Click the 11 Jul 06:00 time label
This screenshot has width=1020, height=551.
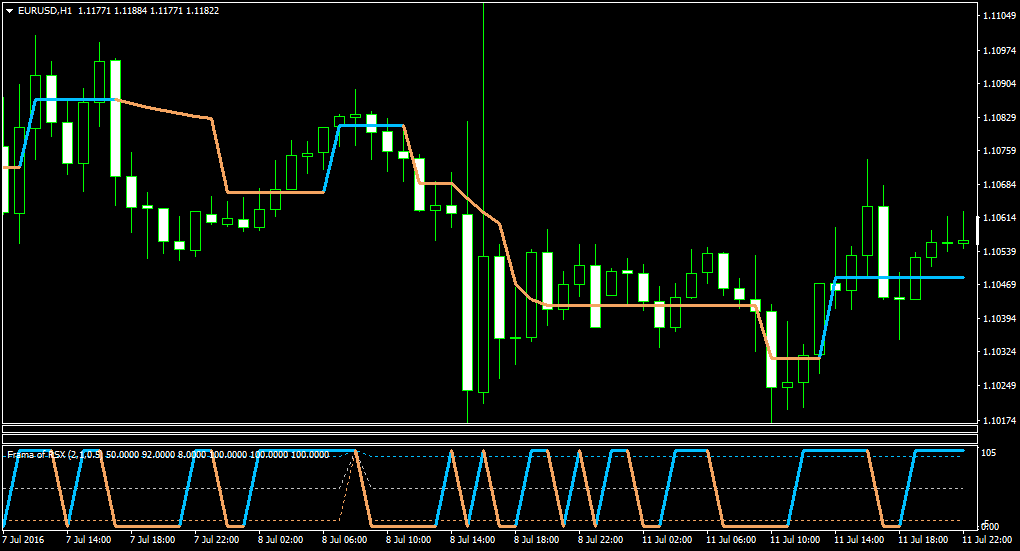tap(731, 540)
